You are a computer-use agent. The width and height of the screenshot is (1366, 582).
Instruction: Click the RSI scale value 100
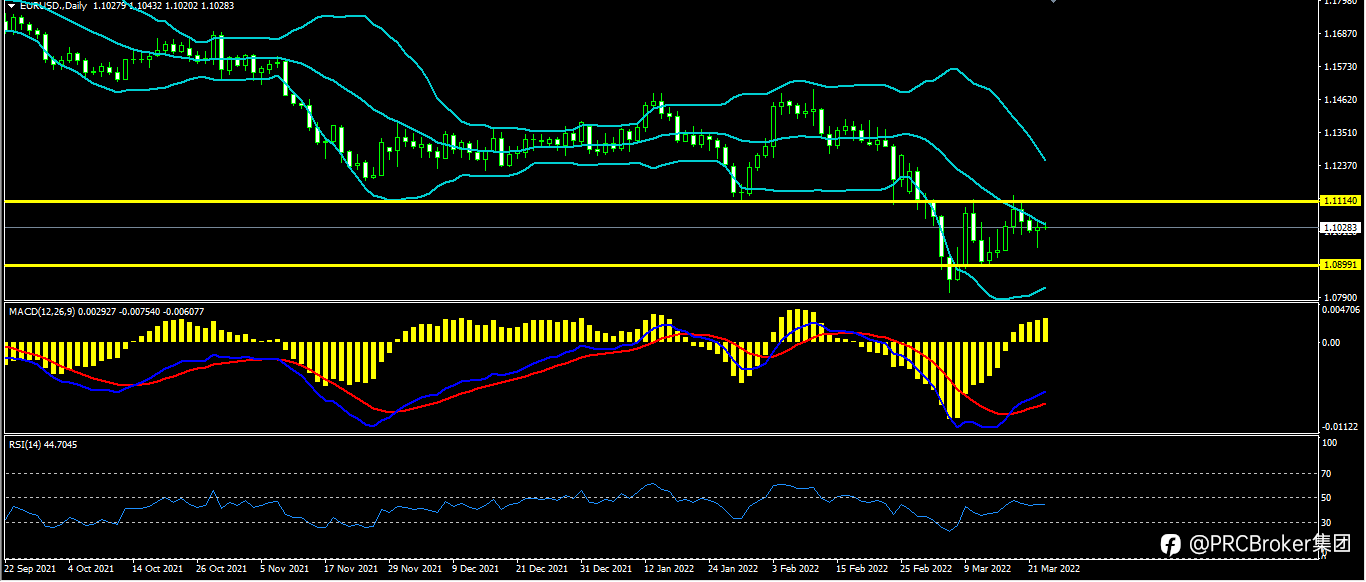[1330, 442]
